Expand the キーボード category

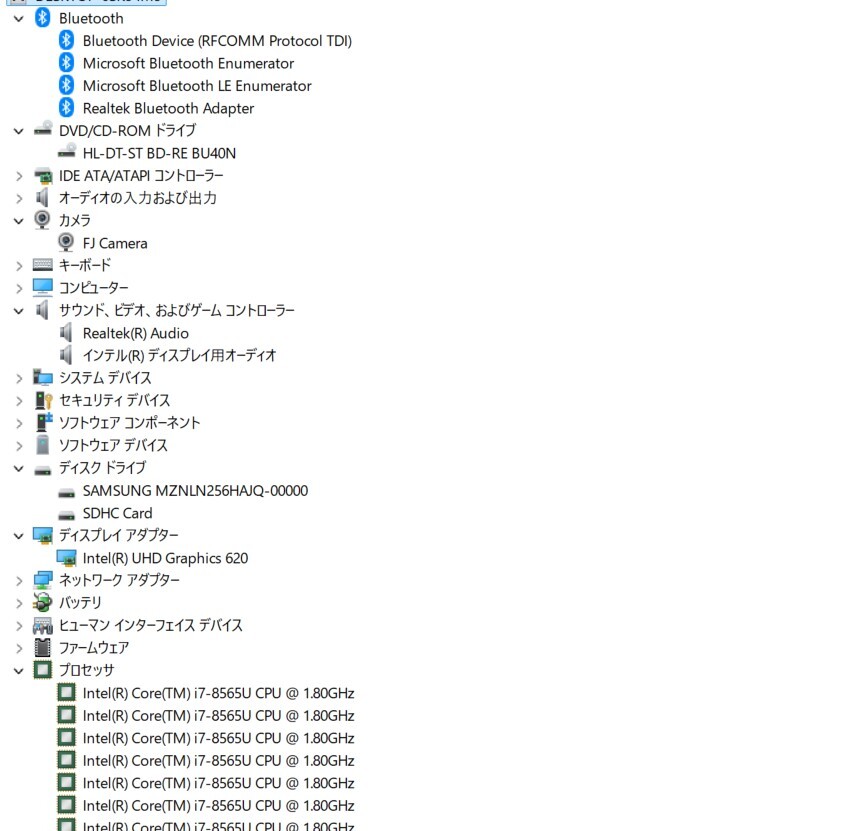(x=19, y=266)
